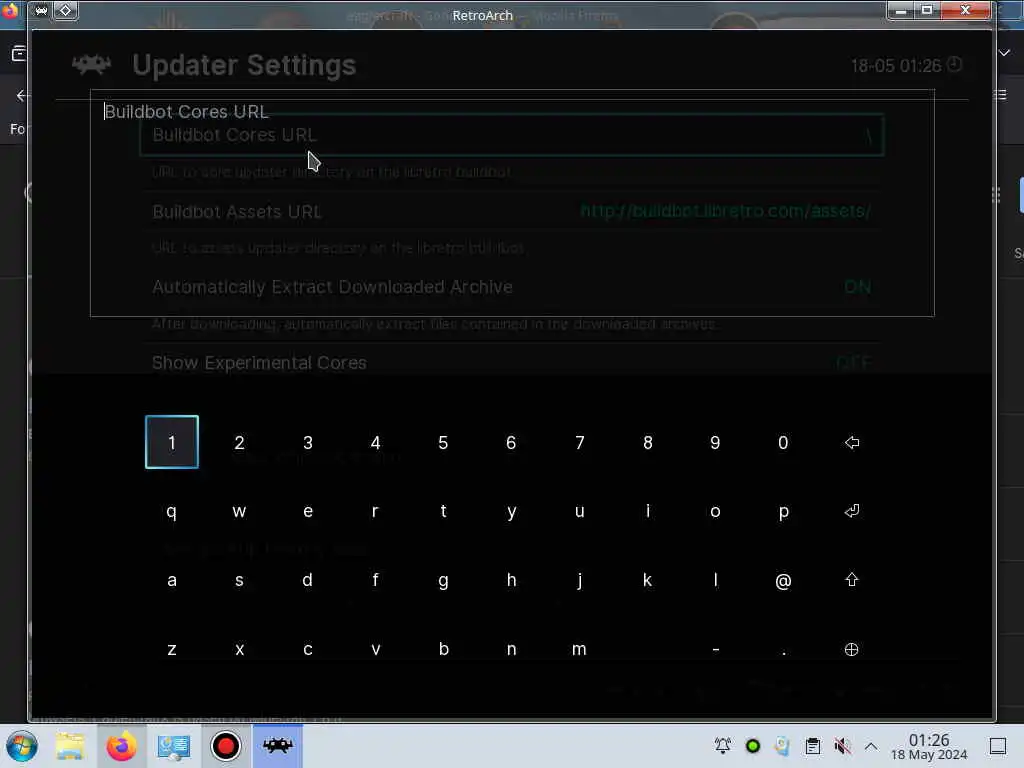Click the i key on the keyboard
The width and height of the screenshot is (1024, 768).
pos(647,511)
